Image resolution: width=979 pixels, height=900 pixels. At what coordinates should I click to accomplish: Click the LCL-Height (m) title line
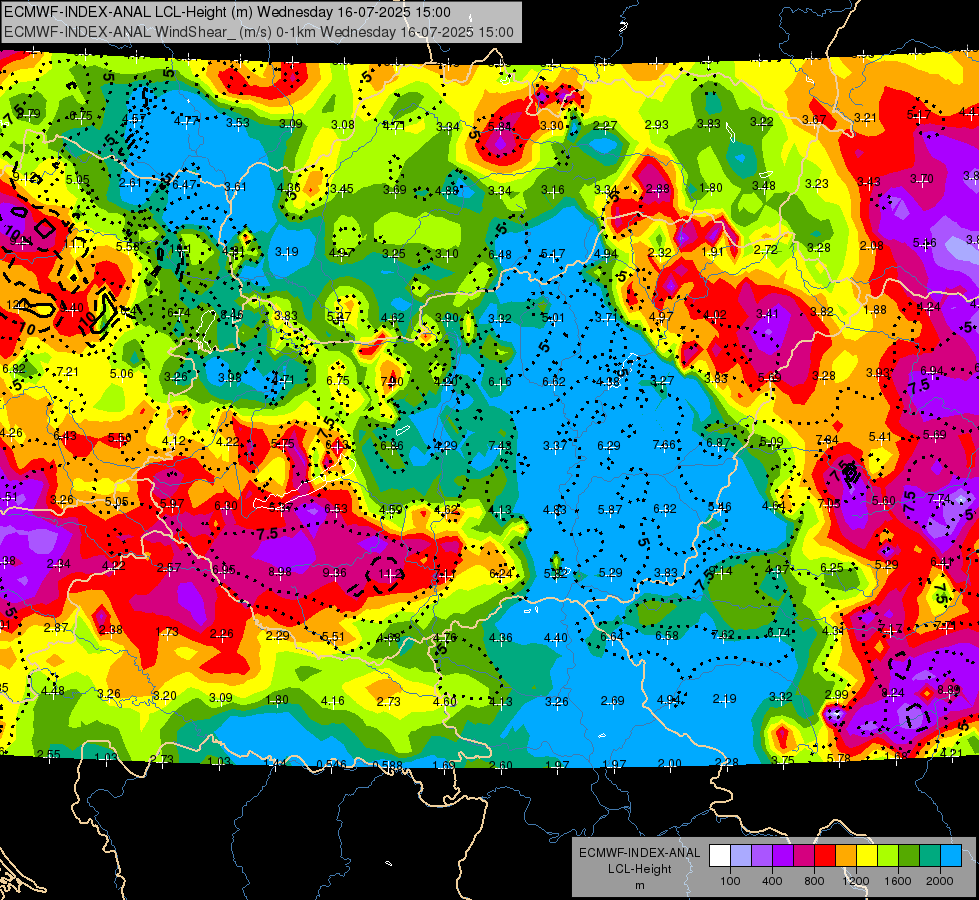click(x=227, y=12)
